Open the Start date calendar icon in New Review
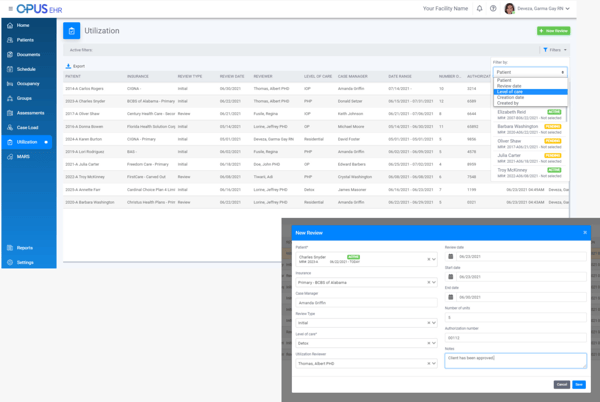The width and height of the screenshot is (600, 402). pos(450,277)
